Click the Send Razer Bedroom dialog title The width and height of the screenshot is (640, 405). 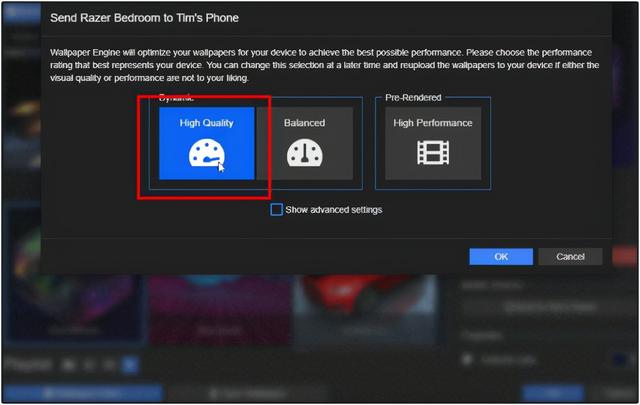[x=144, y=18]
